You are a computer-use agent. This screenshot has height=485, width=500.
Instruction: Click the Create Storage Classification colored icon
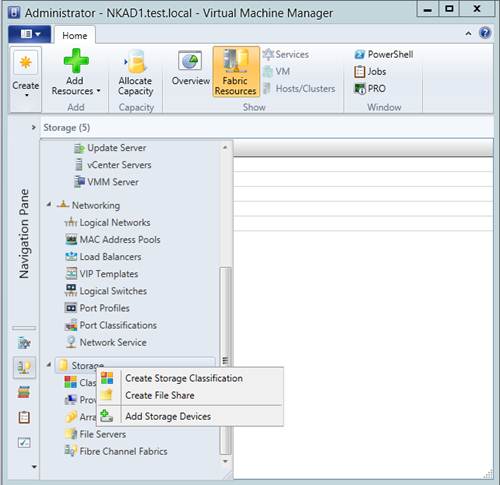(x=107, y=378)
